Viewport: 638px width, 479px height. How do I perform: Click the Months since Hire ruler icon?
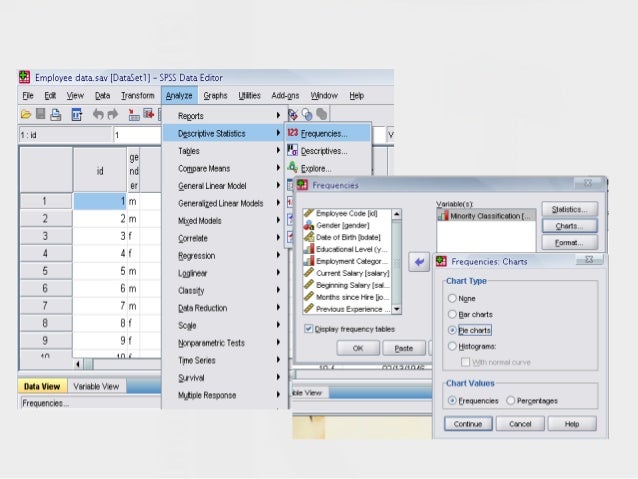click(x=309, y=297)
